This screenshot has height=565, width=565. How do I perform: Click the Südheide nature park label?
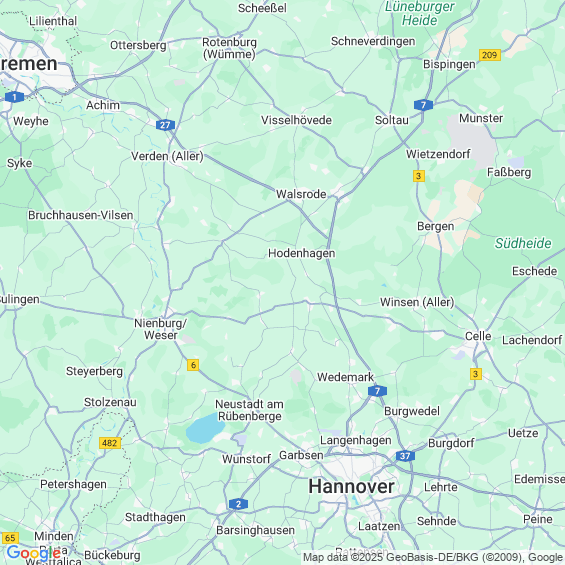(523, 243)
